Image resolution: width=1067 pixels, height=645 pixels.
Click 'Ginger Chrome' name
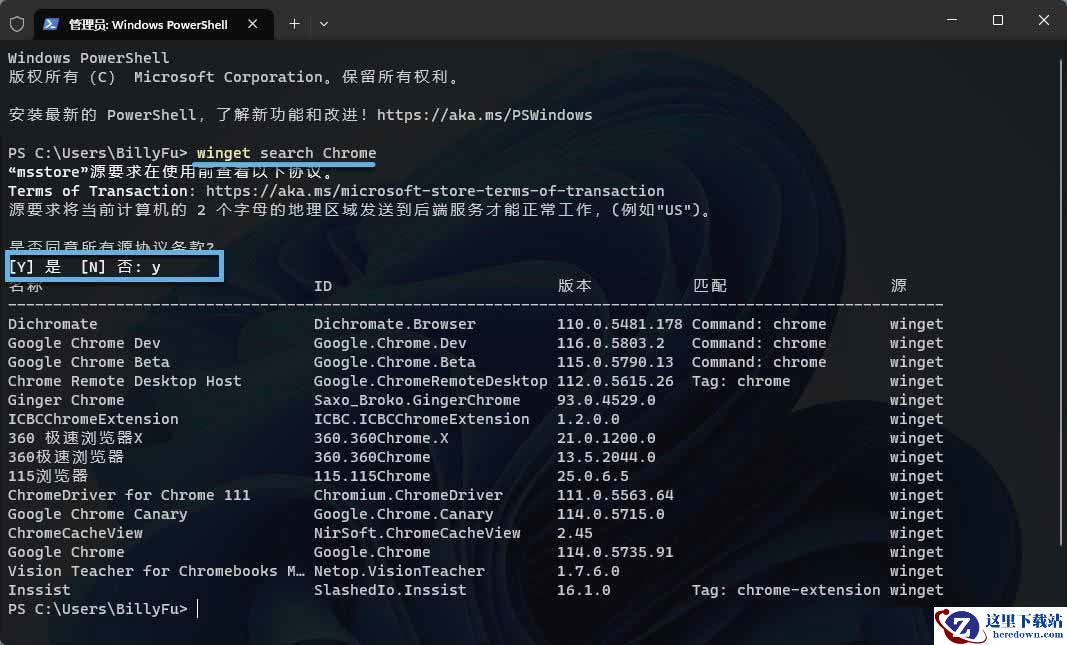tap(66, 401)
